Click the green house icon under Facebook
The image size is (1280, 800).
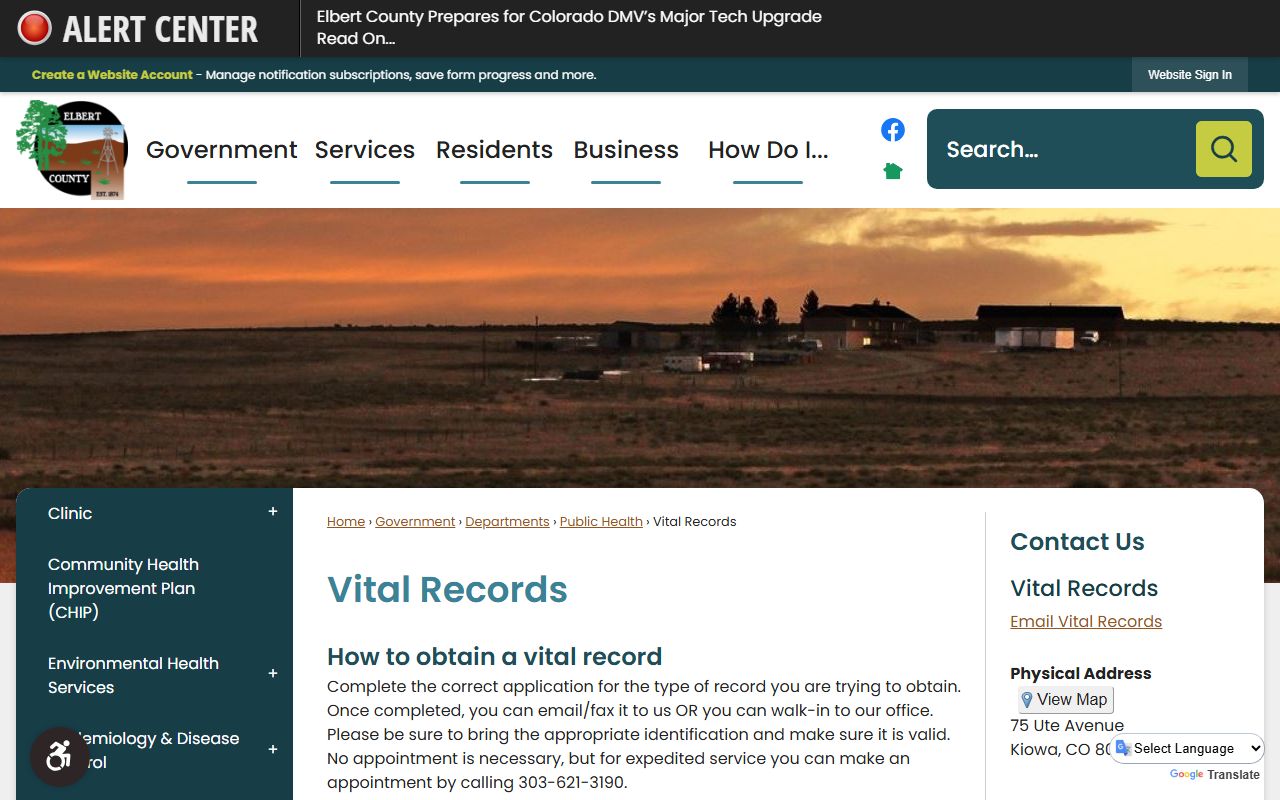coord(893,171)
